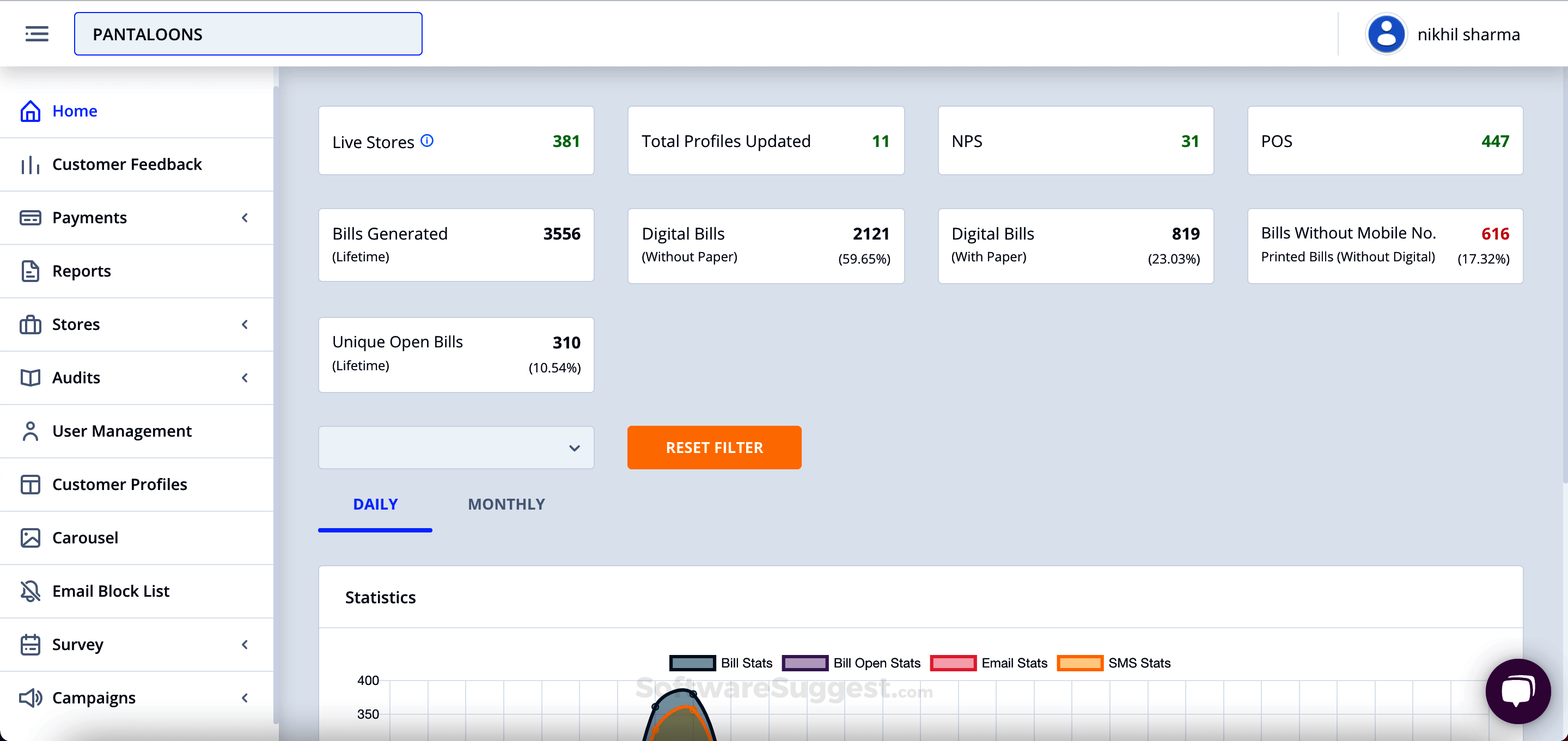Open Customer Profiles from sidebar
The height and width of the screenshot is (741, 1568).
120,484
